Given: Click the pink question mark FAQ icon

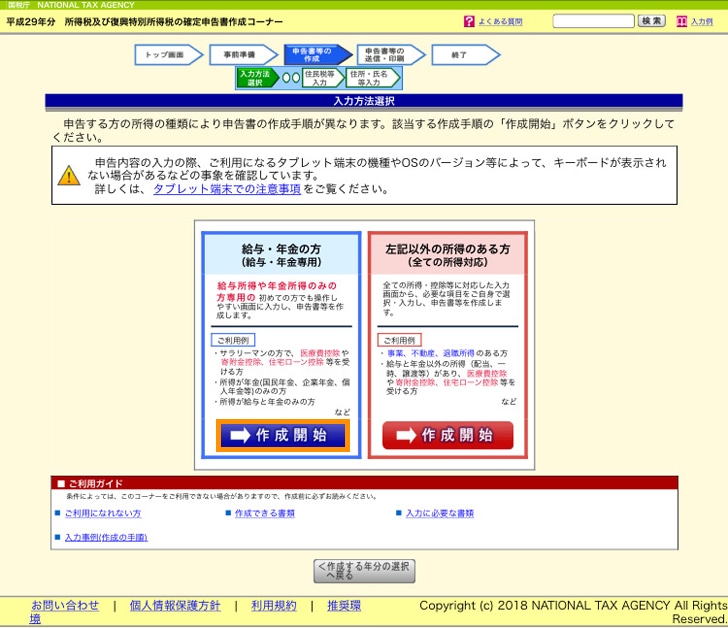Looking at the screenshot, I should pyautogui.click(x=469, y=21).
